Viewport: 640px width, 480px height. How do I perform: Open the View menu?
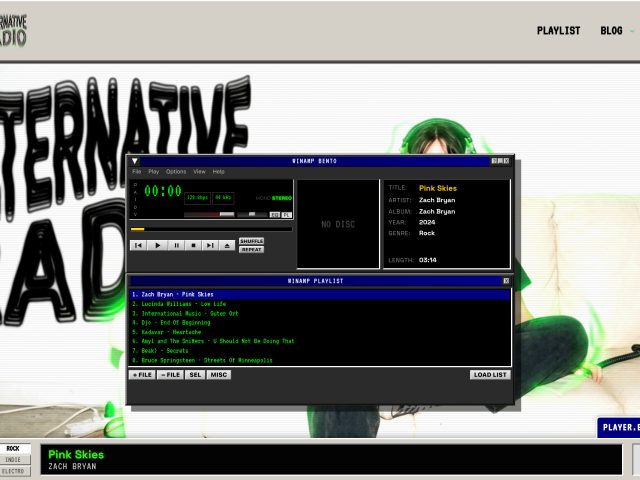[x=199, y=171]
